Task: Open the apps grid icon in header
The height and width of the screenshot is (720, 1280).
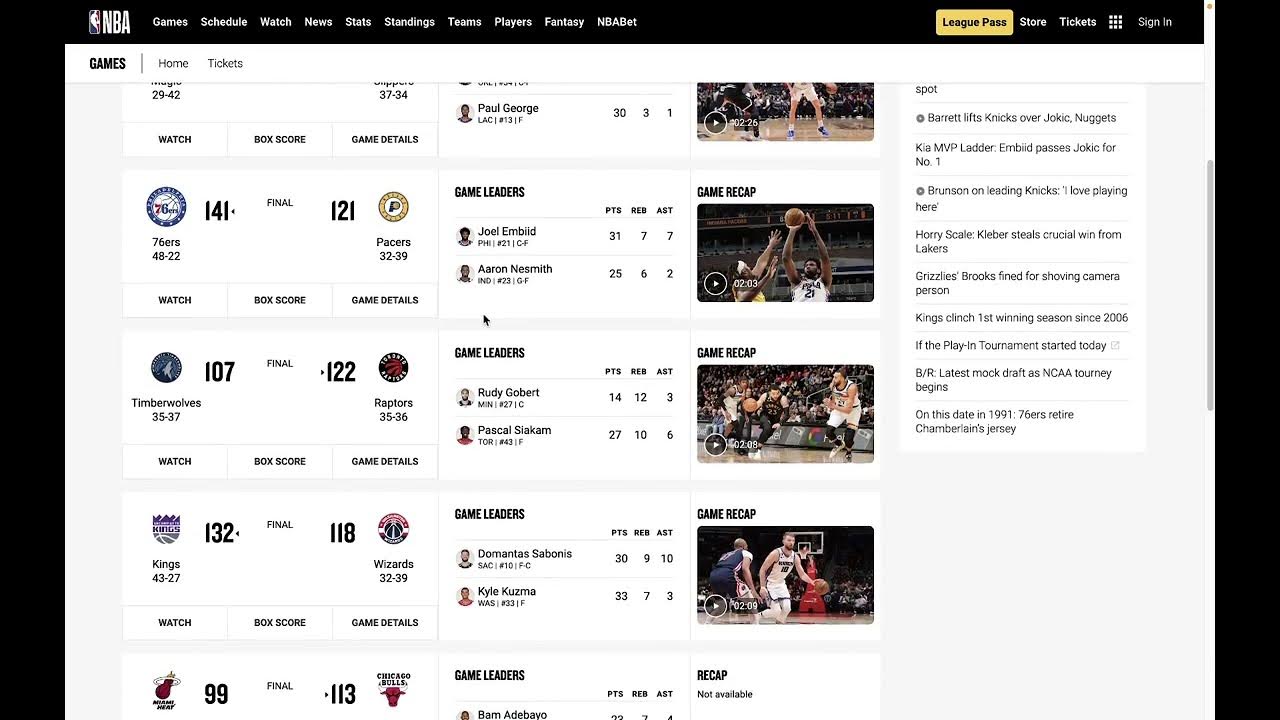Action: pos(1116,22)
